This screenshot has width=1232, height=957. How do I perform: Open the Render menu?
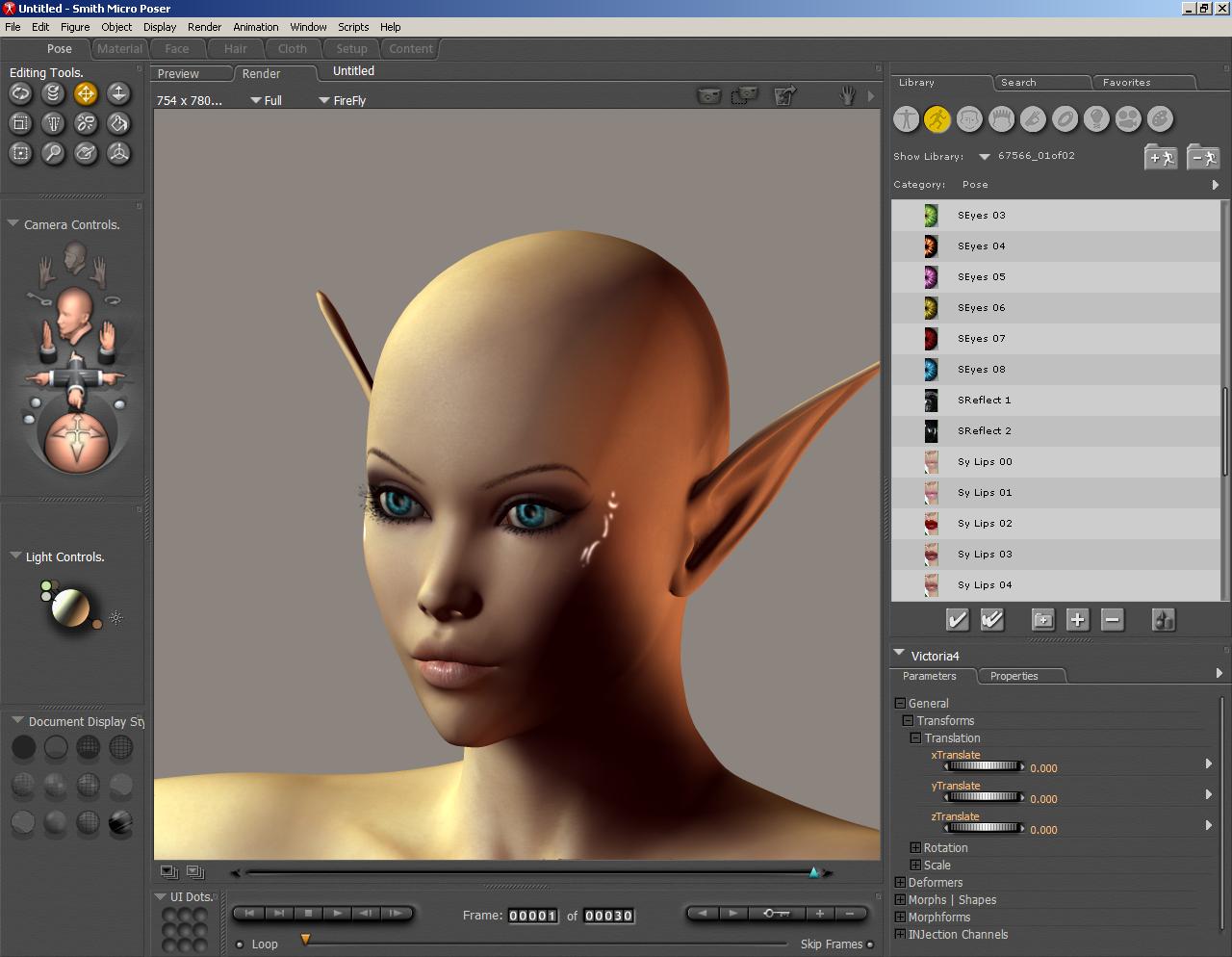[x=204, y=27]
